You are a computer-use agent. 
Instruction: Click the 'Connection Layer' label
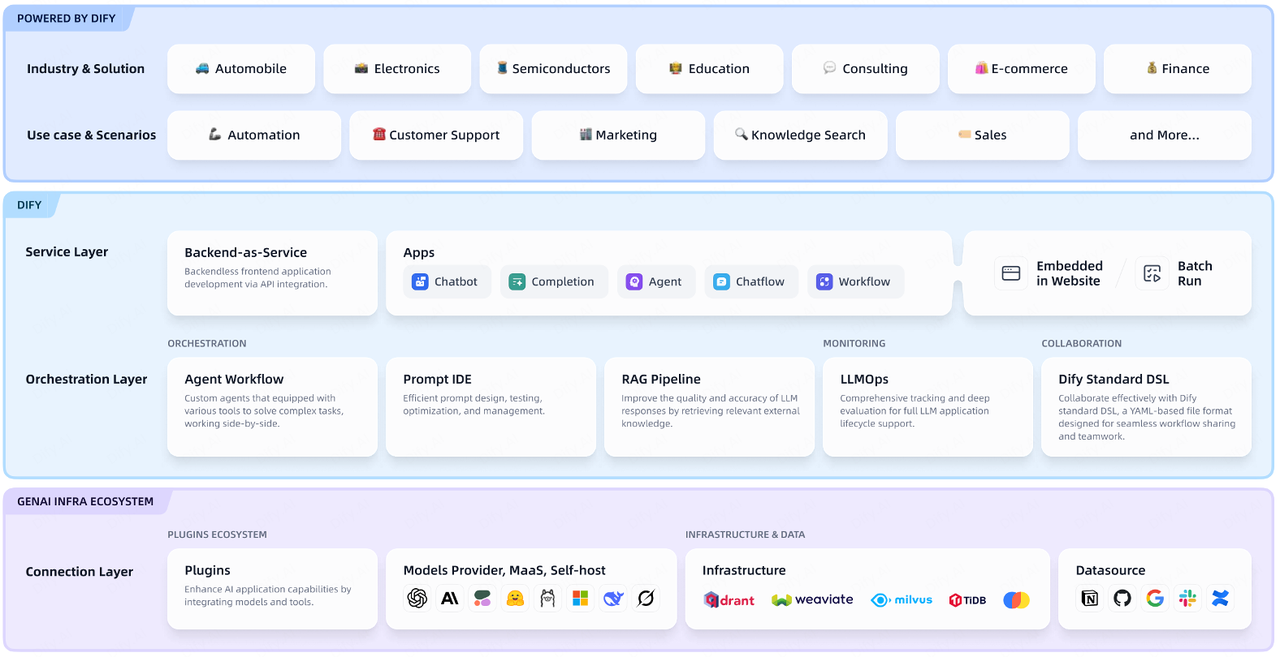tap(79, 572)
